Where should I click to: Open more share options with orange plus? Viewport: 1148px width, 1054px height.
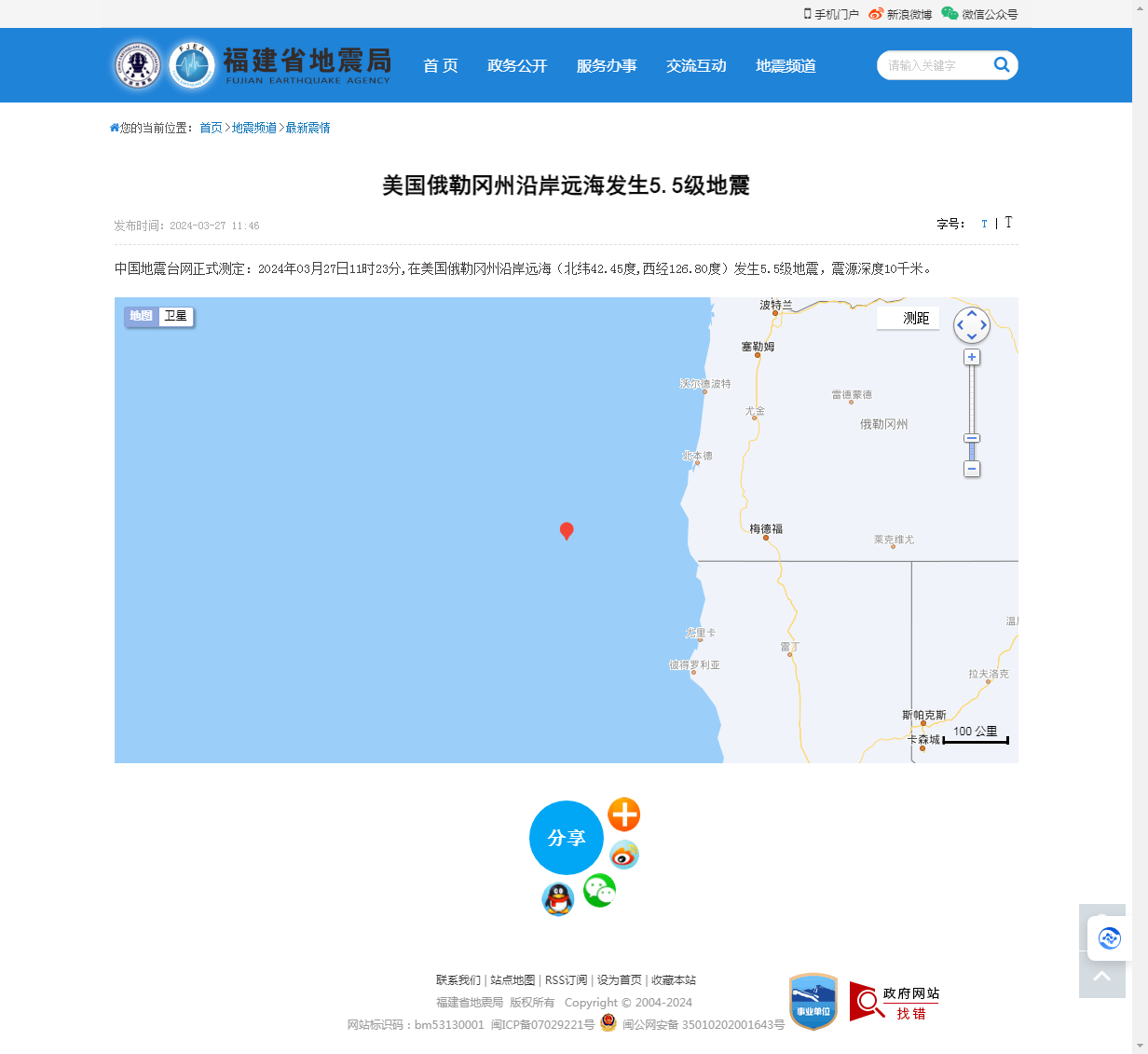click(623, 814)
